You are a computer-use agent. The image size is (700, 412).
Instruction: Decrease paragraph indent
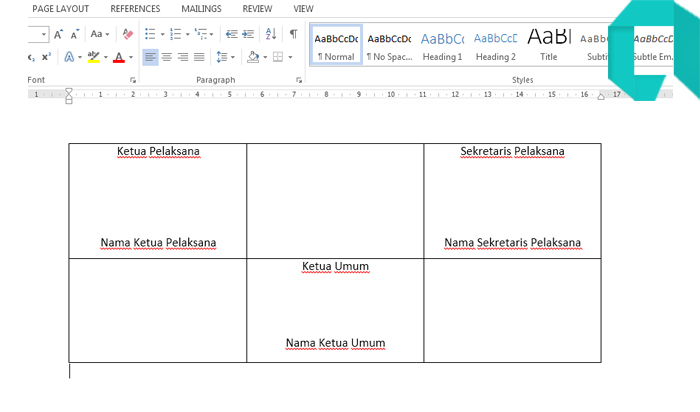coord(231,34)
